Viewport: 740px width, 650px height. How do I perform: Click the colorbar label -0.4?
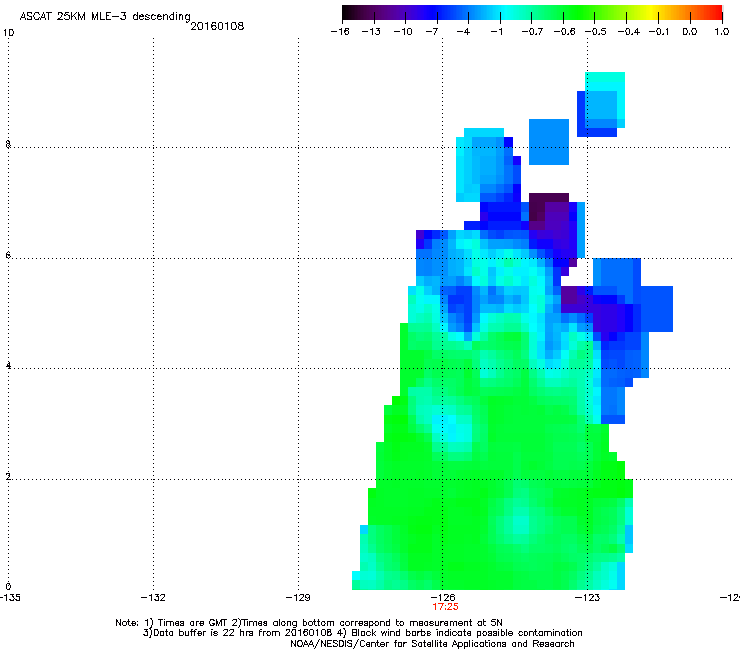click(629, 32)
